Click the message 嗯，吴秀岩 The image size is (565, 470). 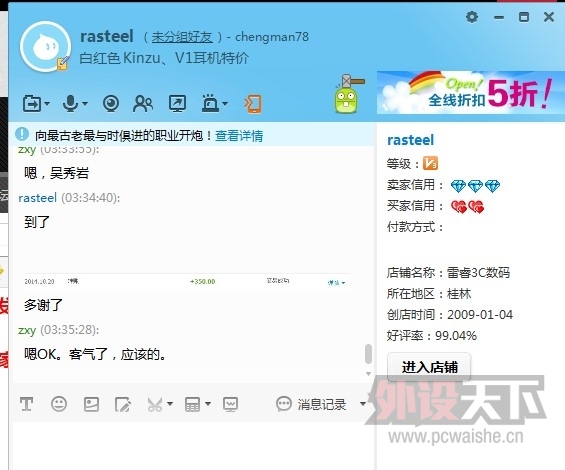(57, 173)
